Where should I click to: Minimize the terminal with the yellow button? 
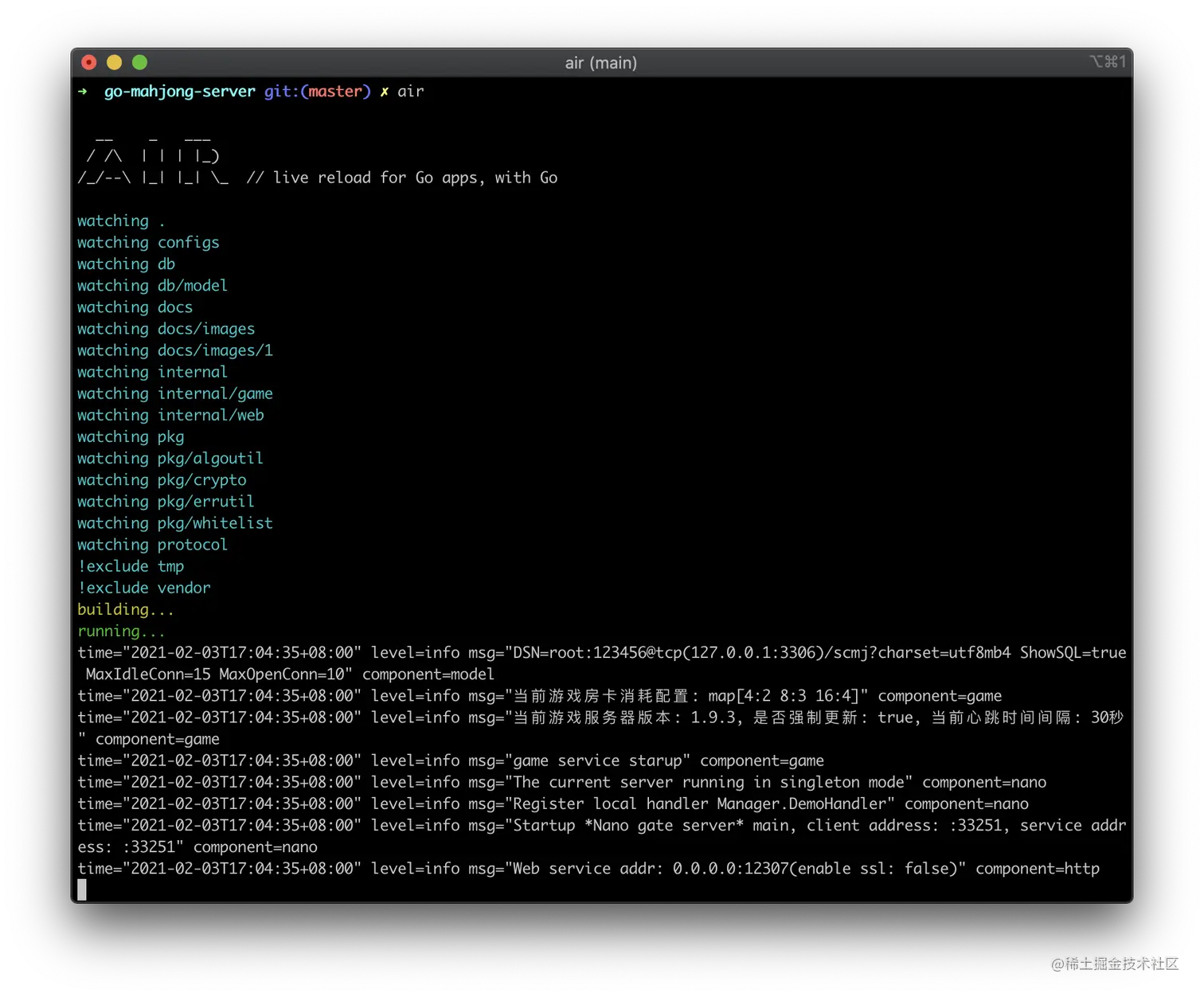point(115,62)
